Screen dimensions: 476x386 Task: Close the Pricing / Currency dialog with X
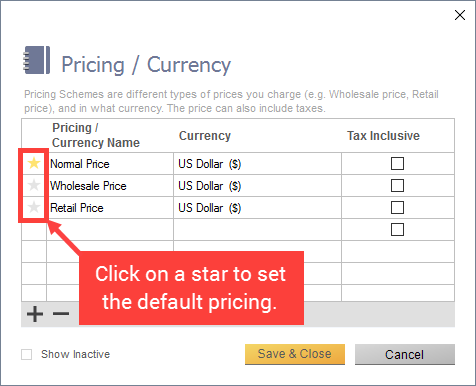click(460, 15)
